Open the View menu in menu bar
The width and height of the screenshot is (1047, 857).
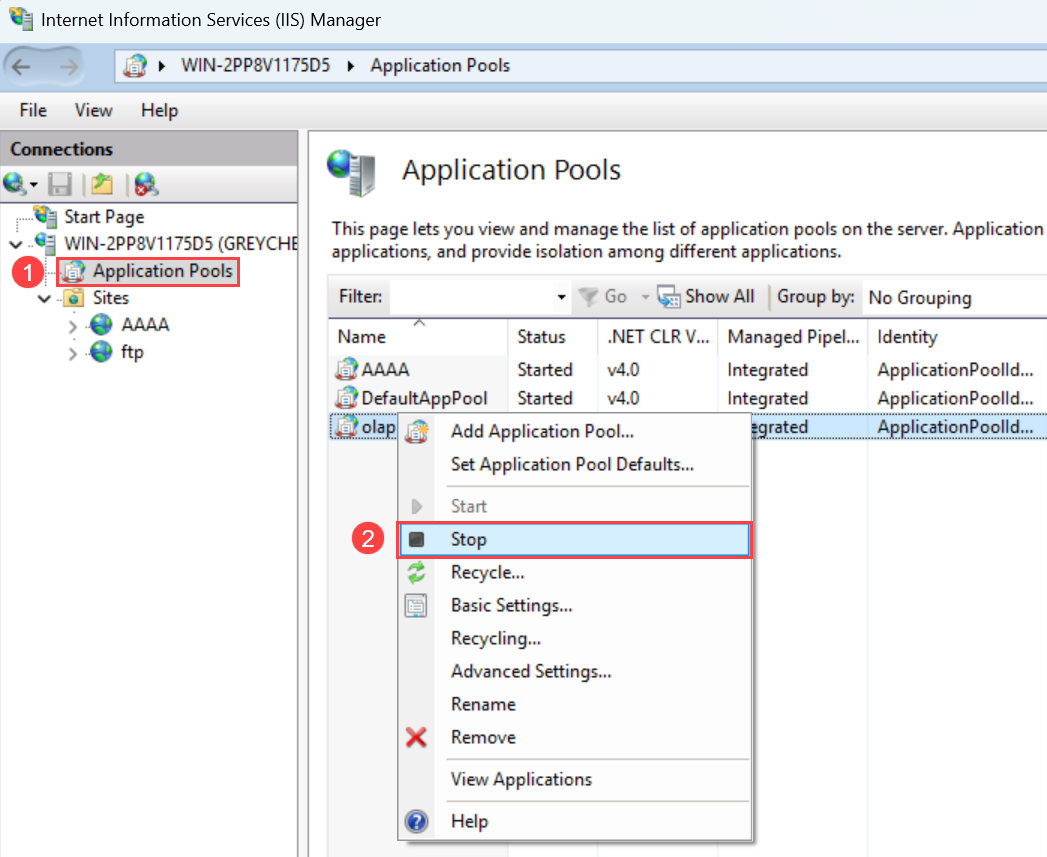click(x=93, y=110)
